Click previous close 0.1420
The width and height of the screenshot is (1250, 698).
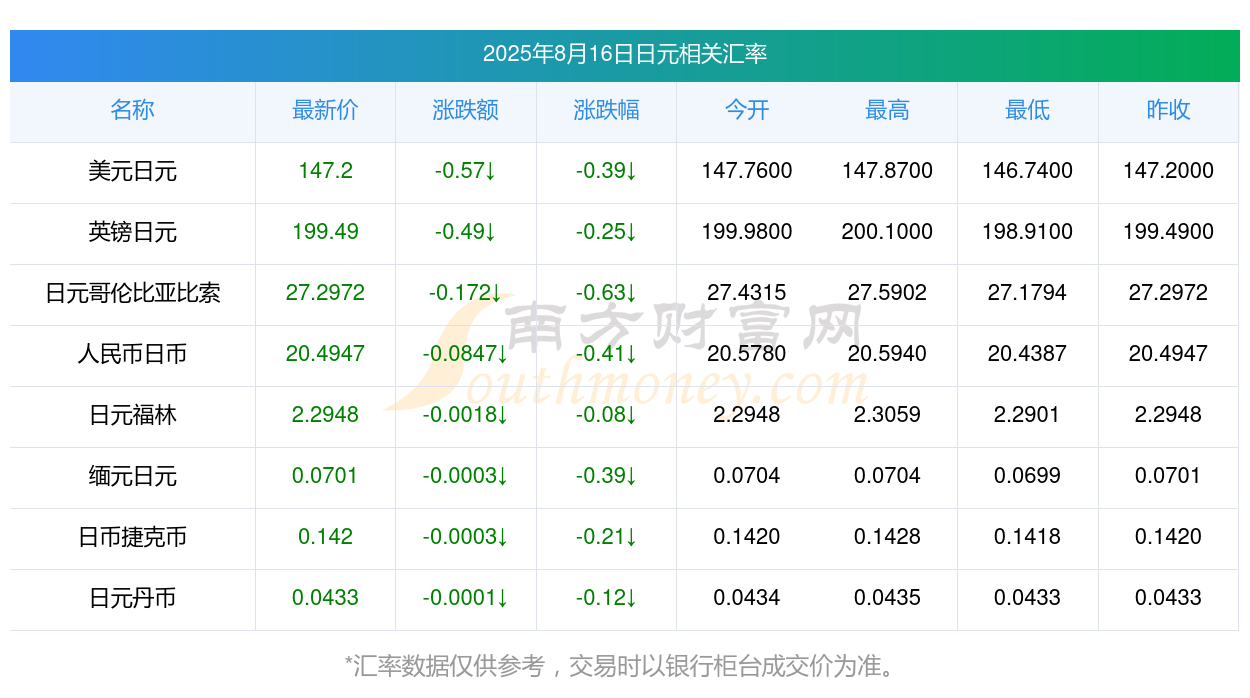(1168, 537)
